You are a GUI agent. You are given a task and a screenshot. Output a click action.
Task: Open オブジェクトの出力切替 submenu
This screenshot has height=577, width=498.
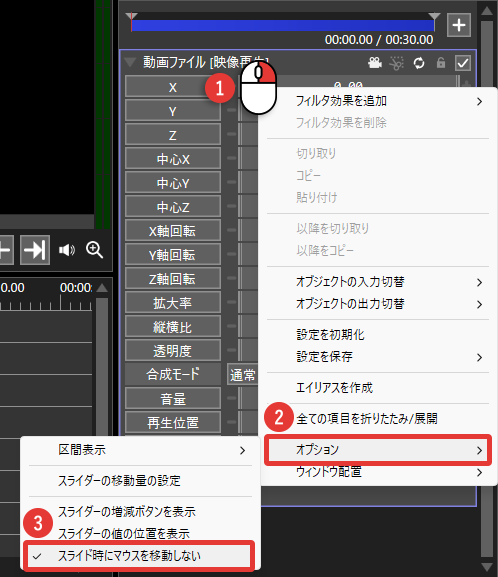[x=378, y=304]
